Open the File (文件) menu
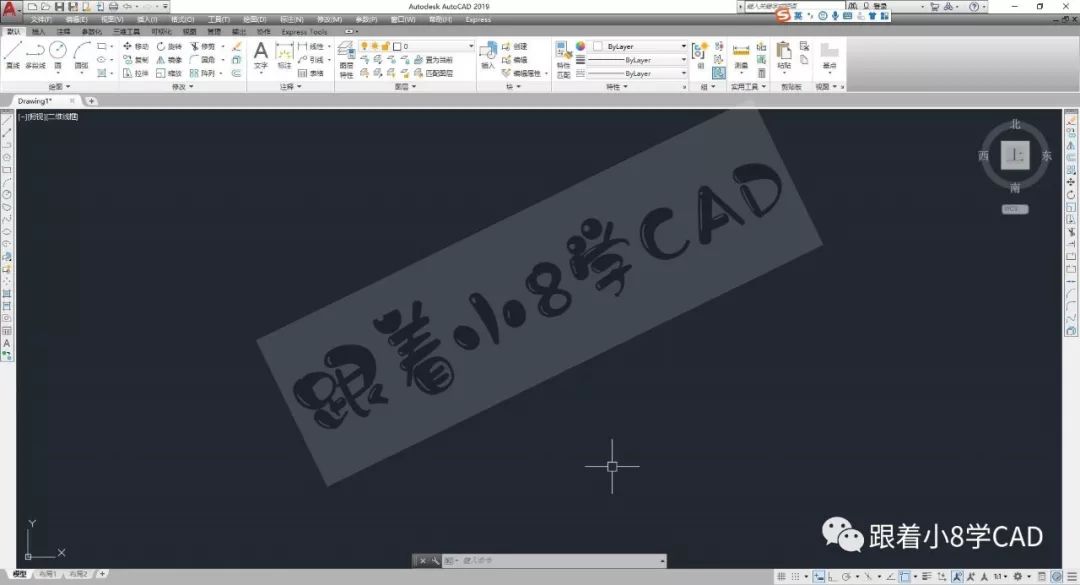1080x585 pixels. pyautogui.click(x=41, y=20)
